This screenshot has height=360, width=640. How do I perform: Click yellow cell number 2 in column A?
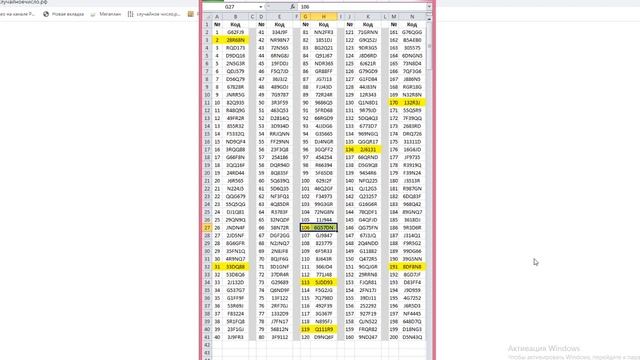tap(217, 40)
